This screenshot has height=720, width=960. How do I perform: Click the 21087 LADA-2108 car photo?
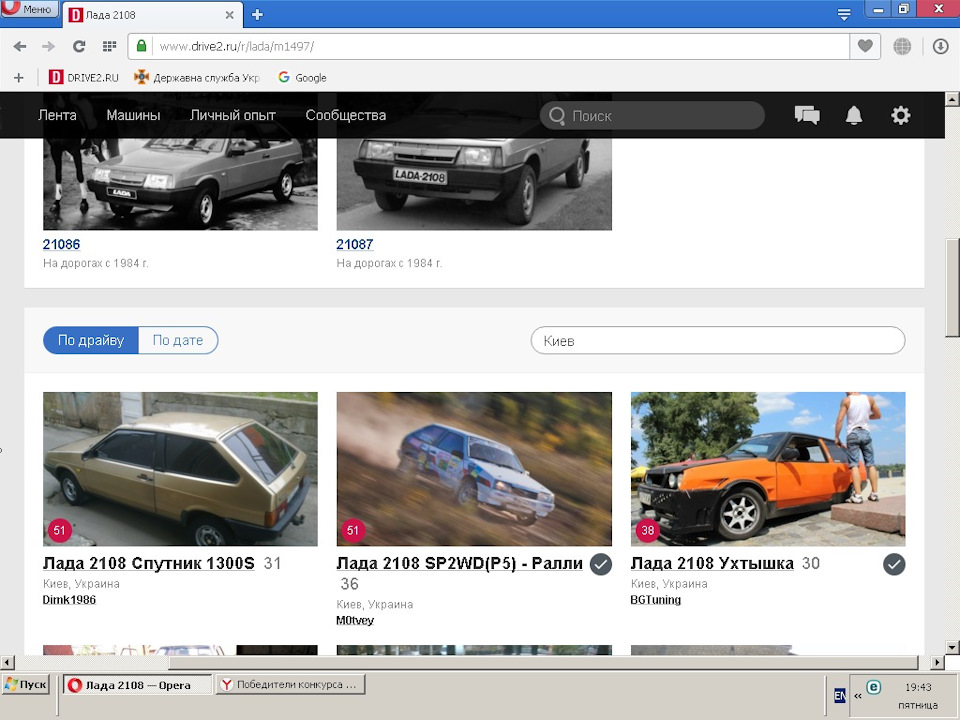pyautogui.click(x=474, y=184)
